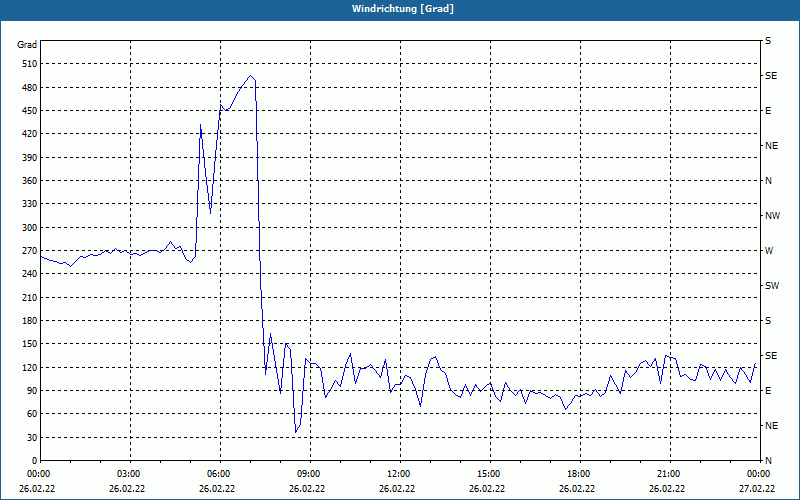Select the N compass label on the 360 gridline
The width and height of the screenshot is (800, 500).
768,181
